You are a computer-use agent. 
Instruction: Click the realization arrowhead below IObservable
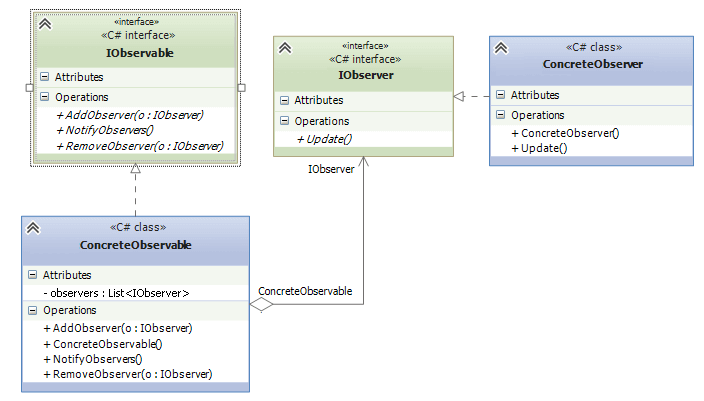pyautogui.click(x=135, y=170)
